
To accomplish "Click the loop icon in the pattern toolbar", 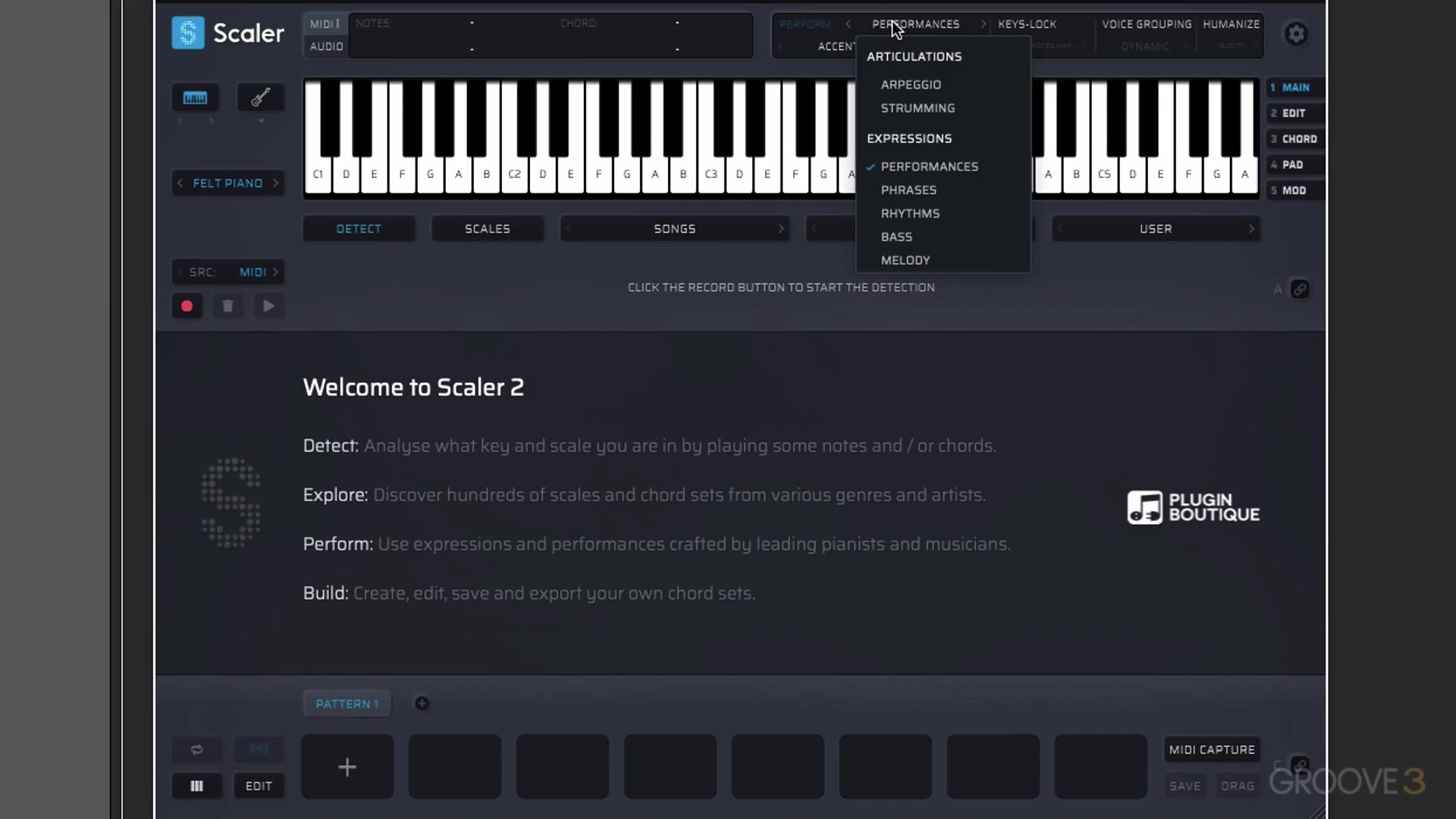I will click(x=196, y=749).
